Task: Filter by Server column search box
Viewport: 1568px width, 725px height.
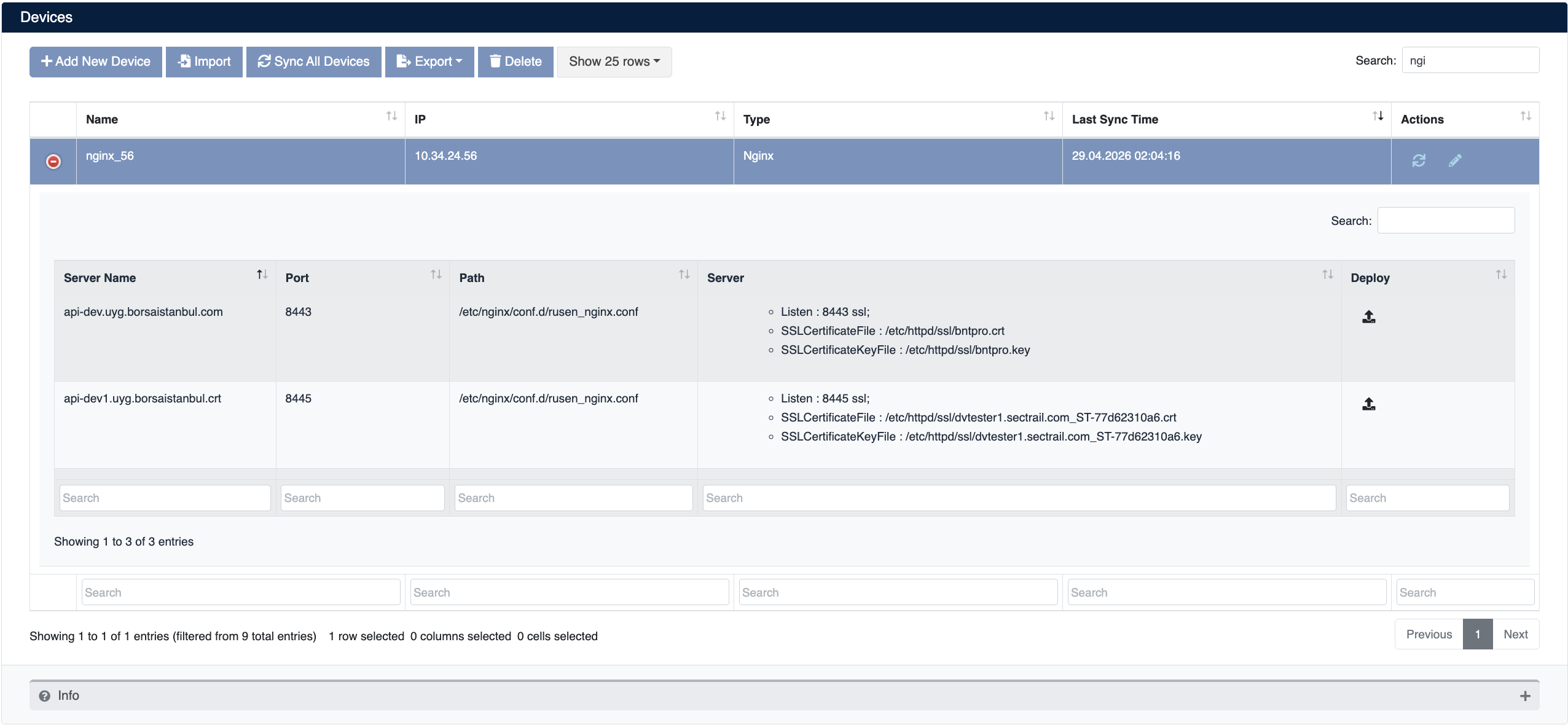Action: pos(1019,498)
